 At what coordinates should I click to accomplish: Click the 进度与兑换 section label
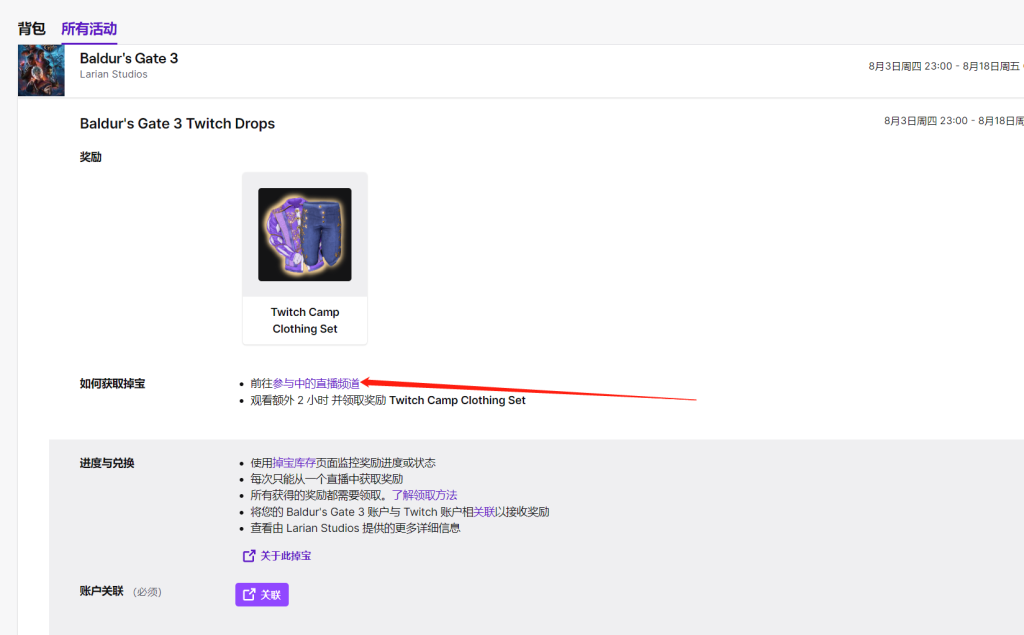click(x=107, y=463)
